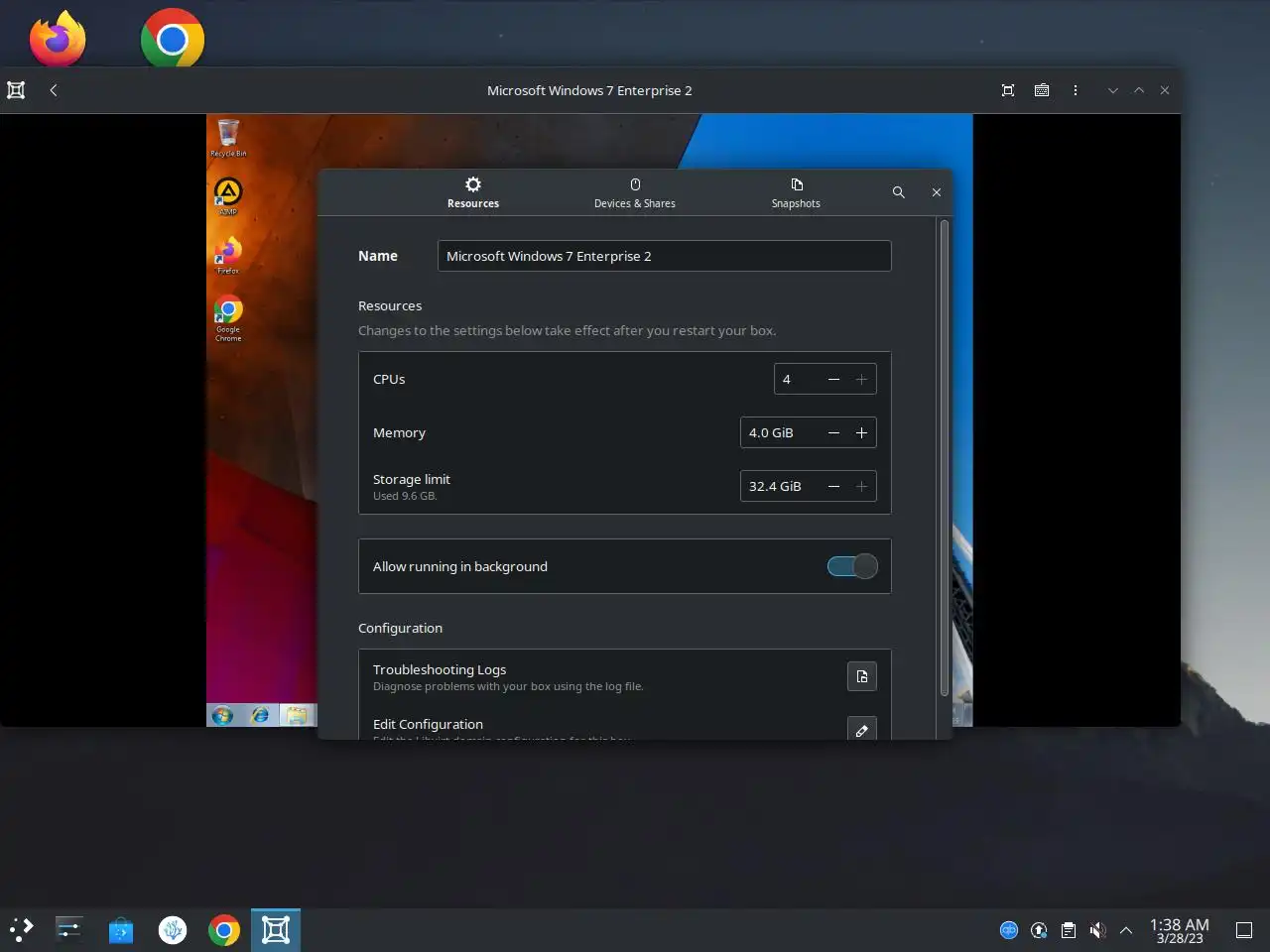Open the updates notifier tray icon
This screenshot has width=1270, height=952.
pos(1039,930)
